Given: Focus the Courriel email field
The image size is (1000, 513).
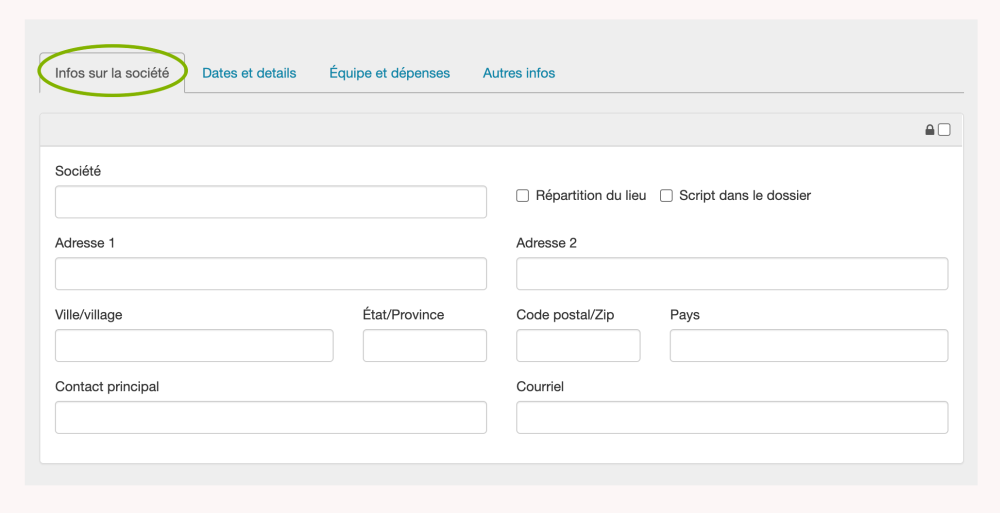Looking at the screenshot, I should [731, 418].
